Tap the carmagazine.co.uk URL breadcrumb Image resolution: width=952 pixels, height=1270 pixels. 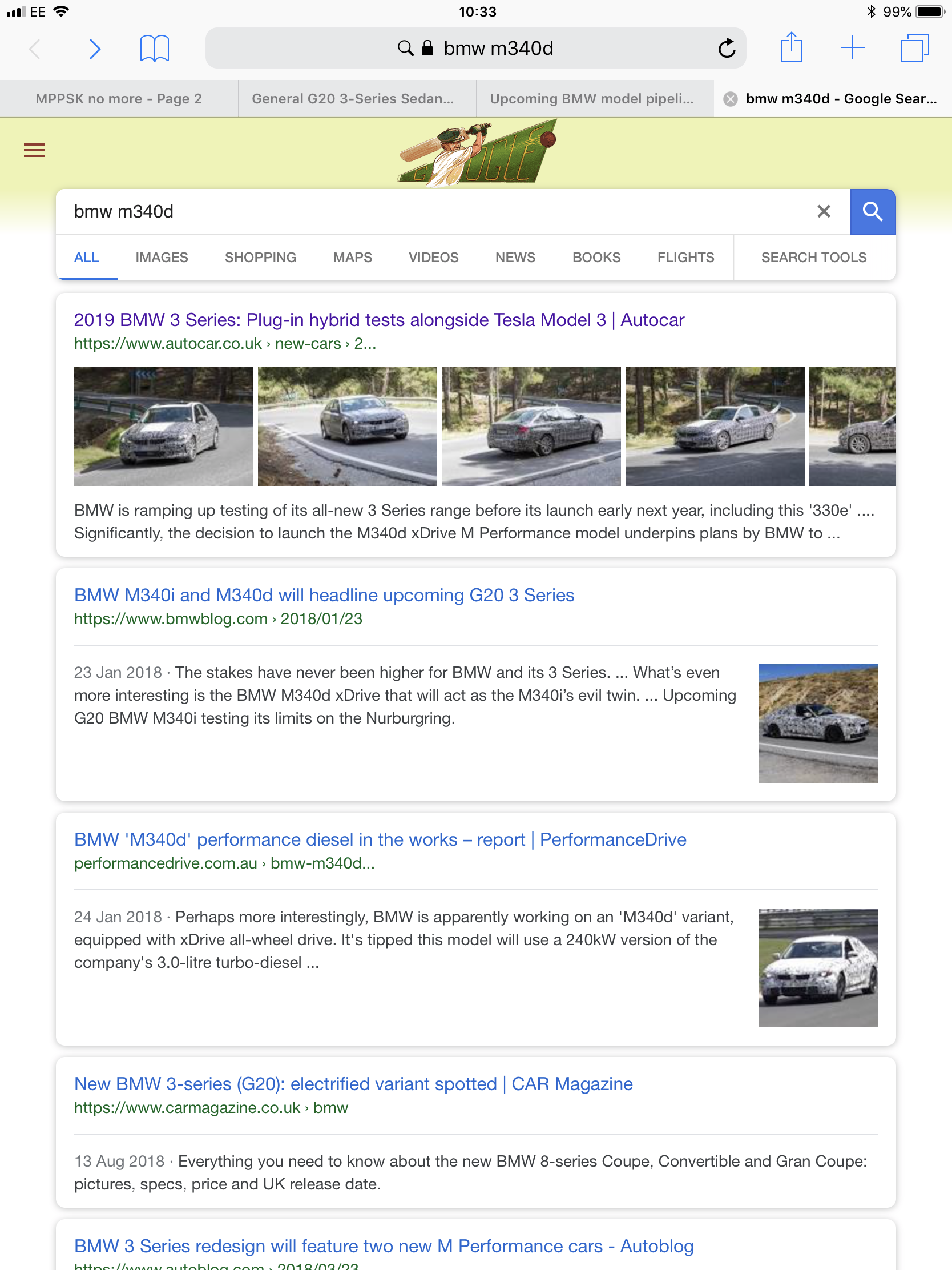click(x=211, y=1107)
